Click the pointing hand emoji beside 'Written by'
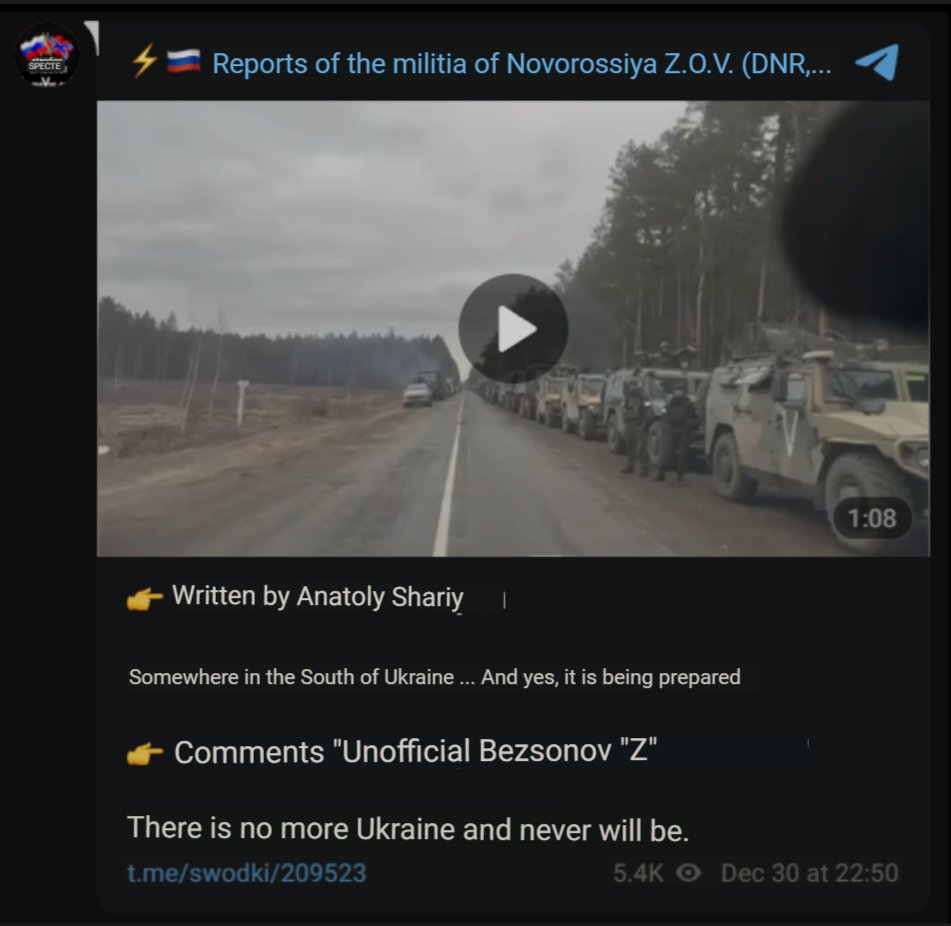951x926 pixels. pyautogui.click(x=144, y=599)
